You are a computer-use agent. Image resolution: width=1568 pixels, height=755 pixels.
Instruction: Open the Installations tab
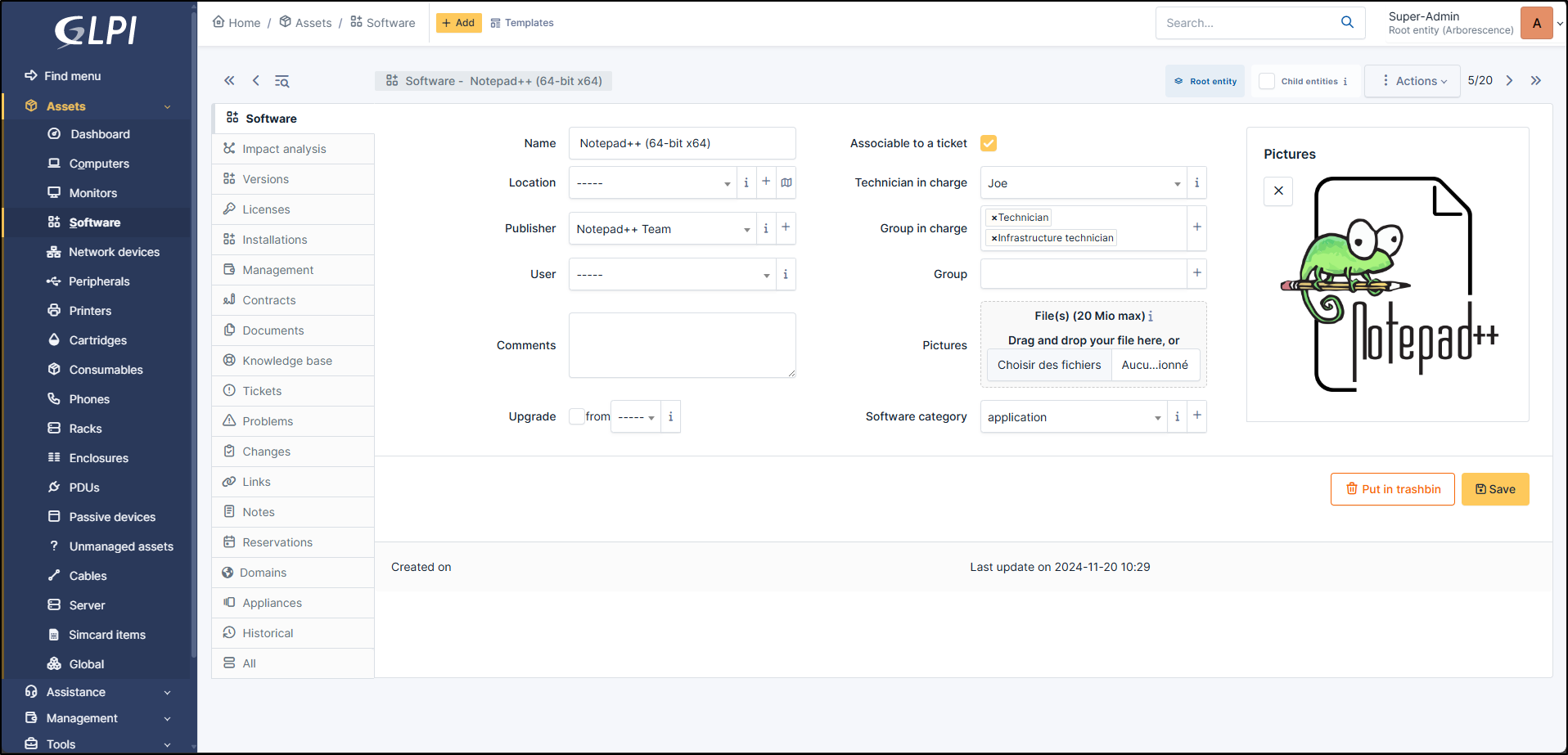[293, 240]
